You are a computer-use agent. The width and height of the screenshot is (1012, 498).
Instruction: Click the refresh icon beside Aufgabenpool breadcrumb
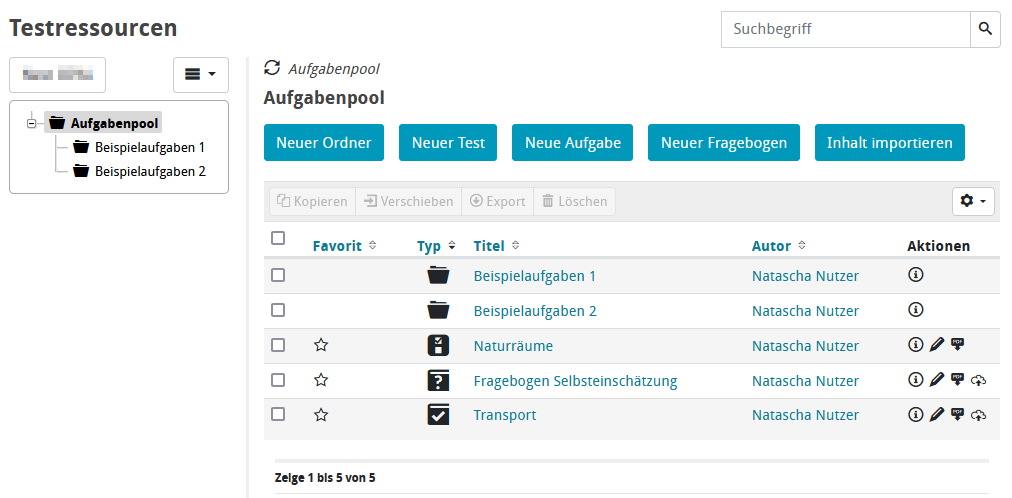click(x=272, y=68)
